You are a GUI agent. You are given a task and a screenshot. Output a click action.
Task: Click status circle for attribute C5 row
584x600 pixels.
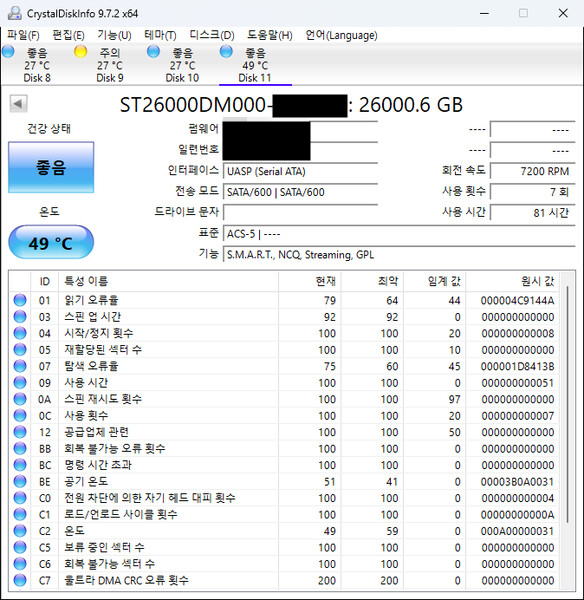(x=20, y=547)
